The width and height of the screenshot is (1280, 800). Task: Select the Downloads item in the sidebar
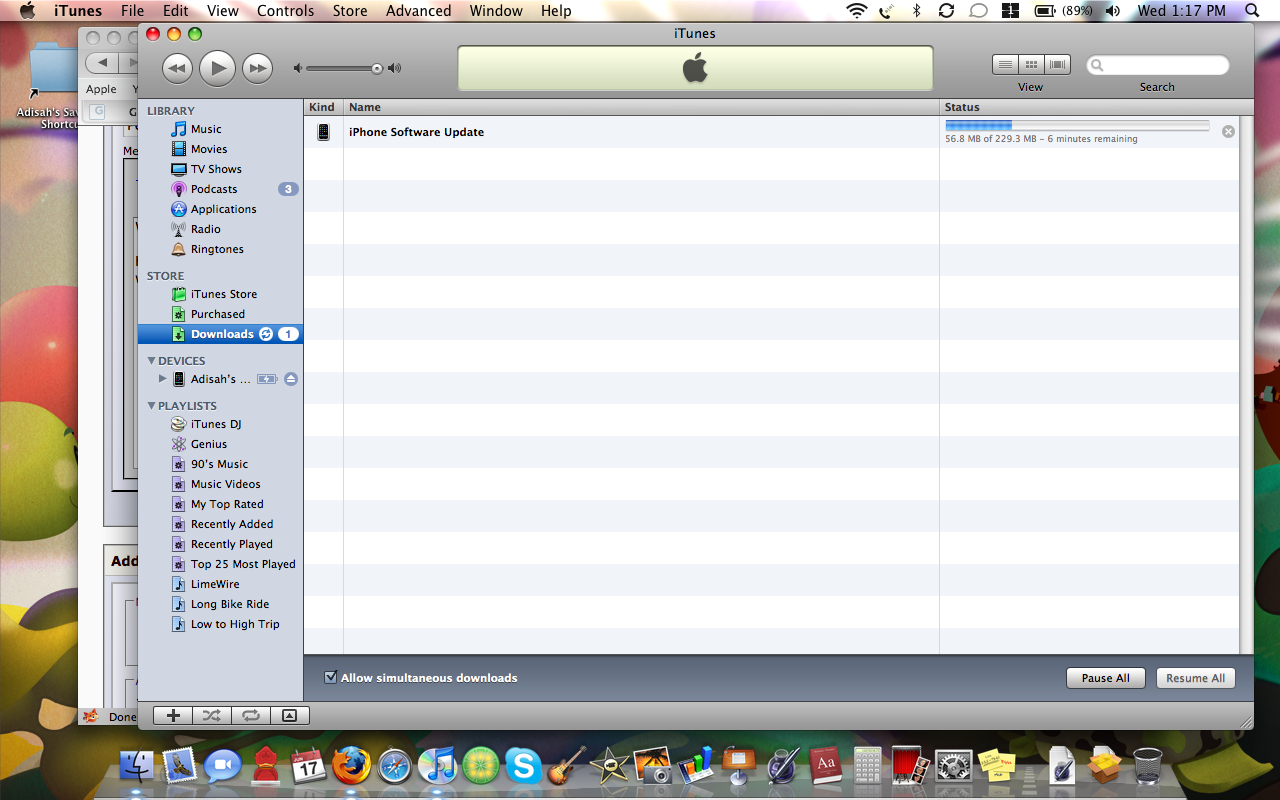point(220,334)
